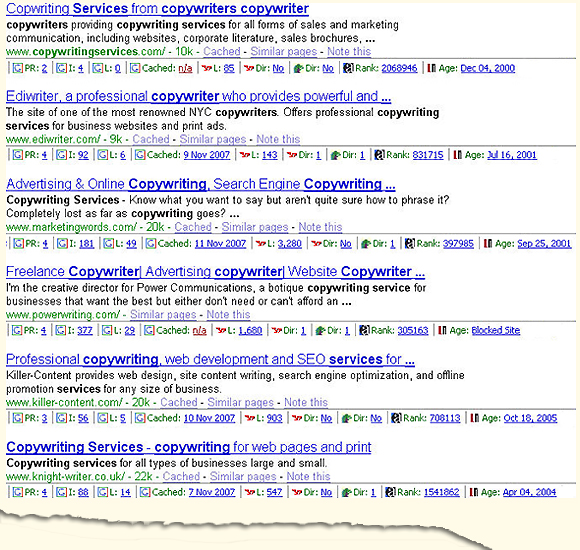Click the DMOZ Dir icon in the ediwriter.com row
The width and height of the screenshot is (580, 550).
click(x=335, y=155)
